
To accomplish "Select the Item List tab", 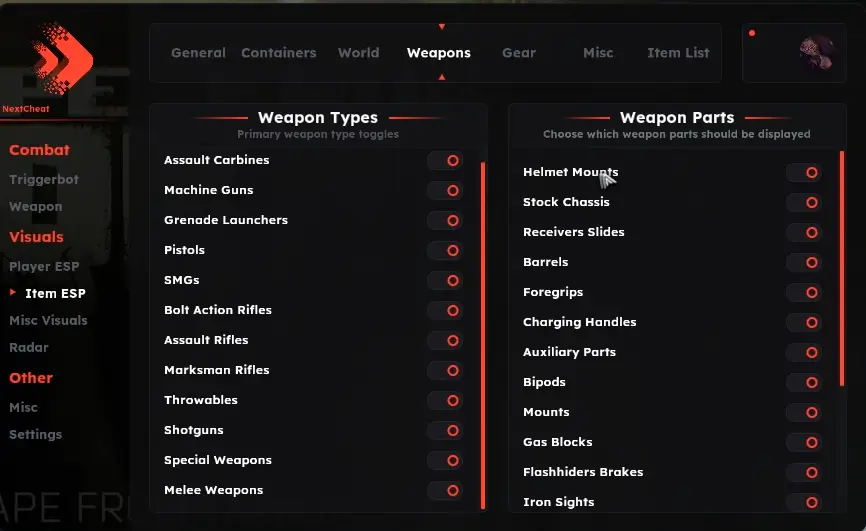I will click(x=678, y=53).
